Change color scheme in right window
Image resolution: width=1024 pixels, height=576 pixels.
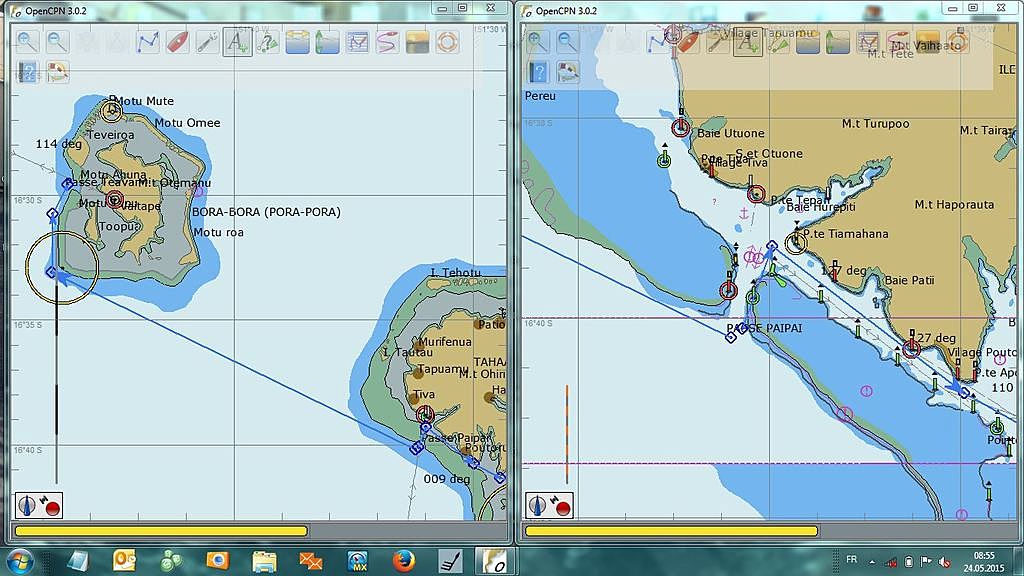[929, 42]
